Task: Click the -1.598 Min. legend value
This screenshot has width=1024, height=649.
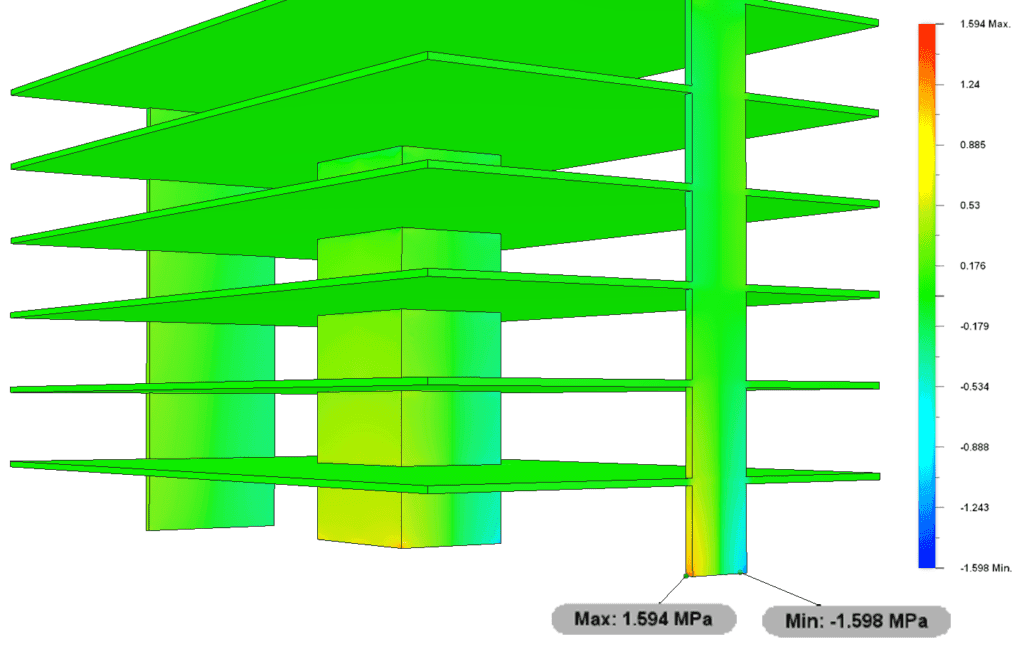Action: click(985, 568)
